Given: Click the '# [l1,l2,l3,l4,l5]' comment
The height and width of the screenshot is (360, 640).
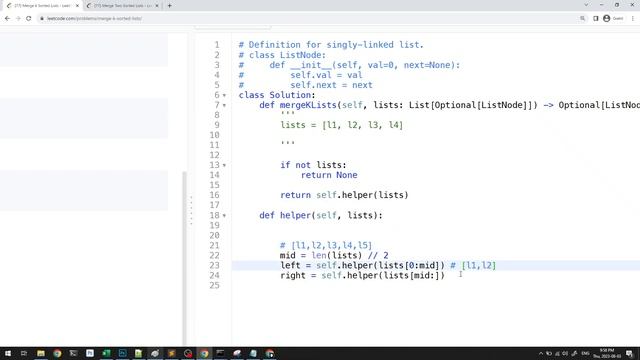Looking at the screenshot, I should [x=326, y=245].
